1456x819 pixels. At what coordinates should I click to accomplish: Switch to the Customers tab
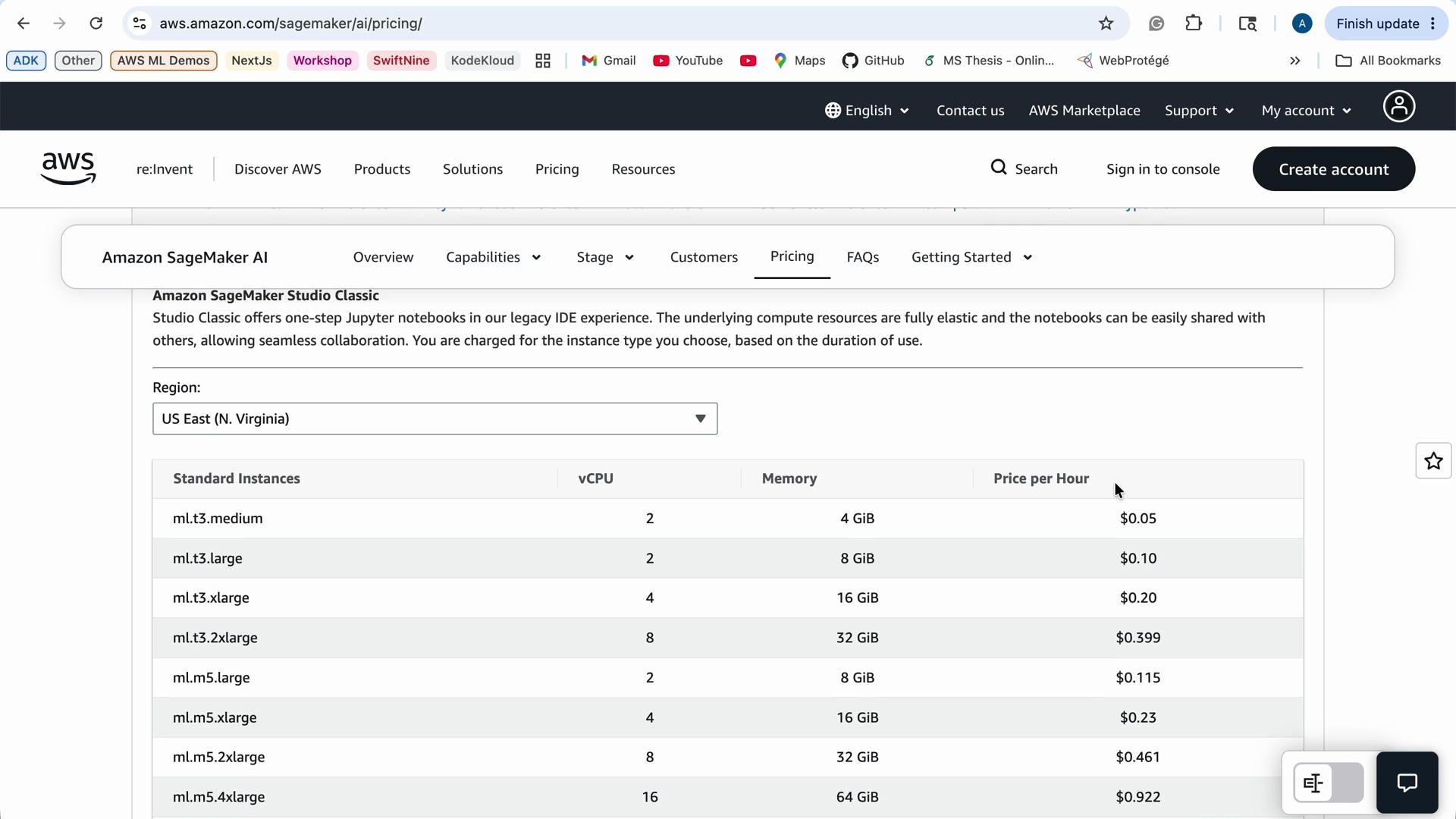click(x=704, y=258)
